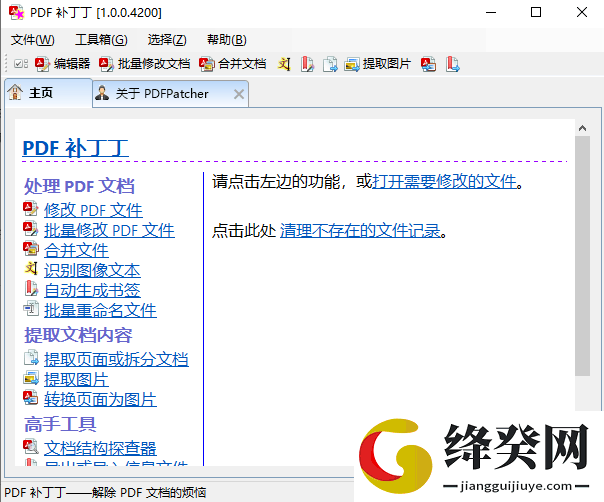Click the PDF 补丁丁 heading link
The image size is (604, 502).
[76, 148]
